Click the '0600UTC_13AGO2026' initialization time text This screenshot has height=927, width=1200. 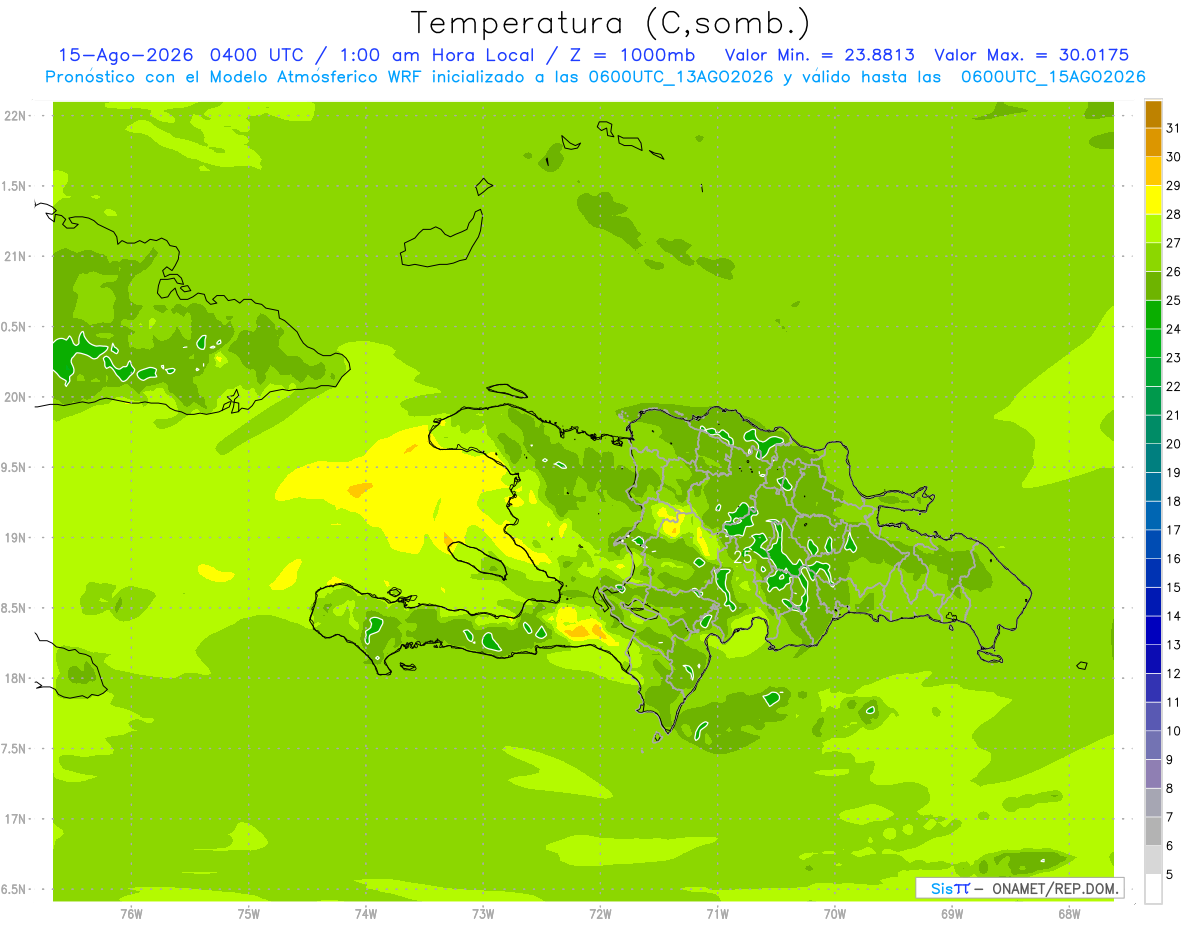[x=679, y=77]
